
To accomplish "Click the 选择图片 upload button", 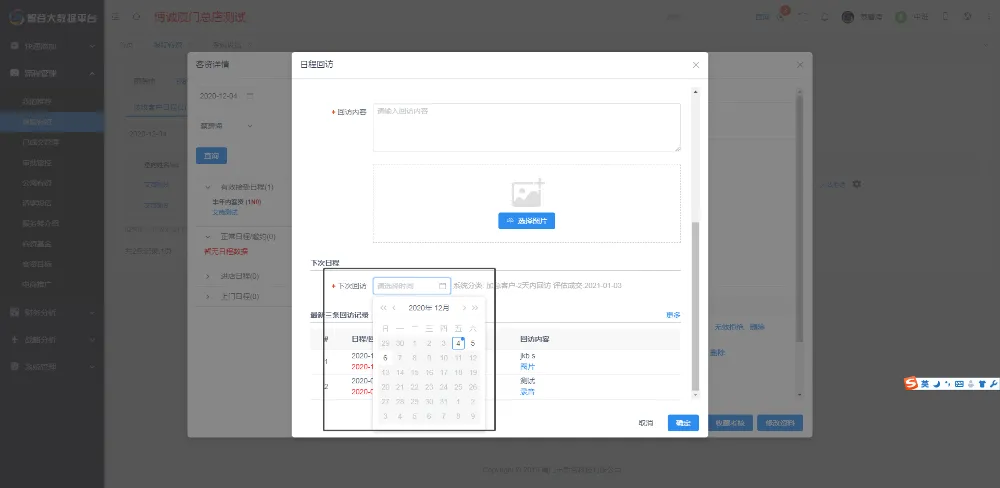I will (x=526, y=220).
